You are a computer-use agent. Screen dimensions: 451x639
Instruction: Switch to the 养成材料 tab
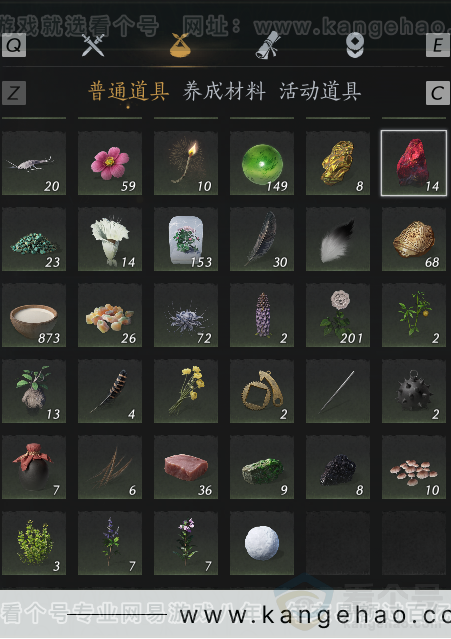point(224,91)
